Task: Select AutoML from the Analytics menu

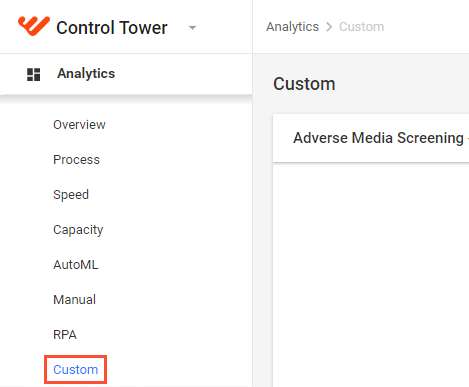Action: coord(76,265)
